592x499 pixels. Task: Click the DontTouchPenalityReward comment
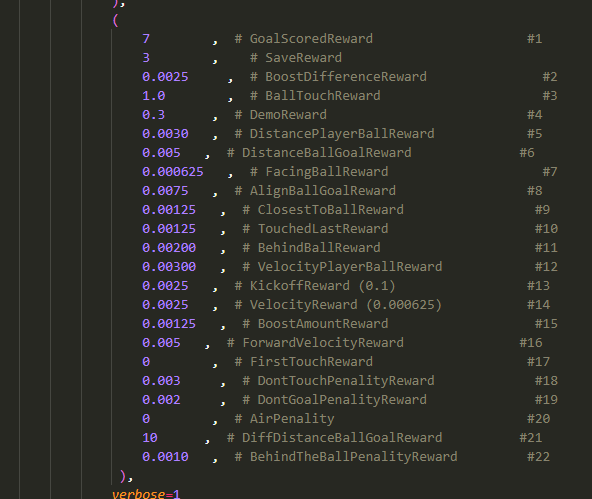[x=338, y=380]
